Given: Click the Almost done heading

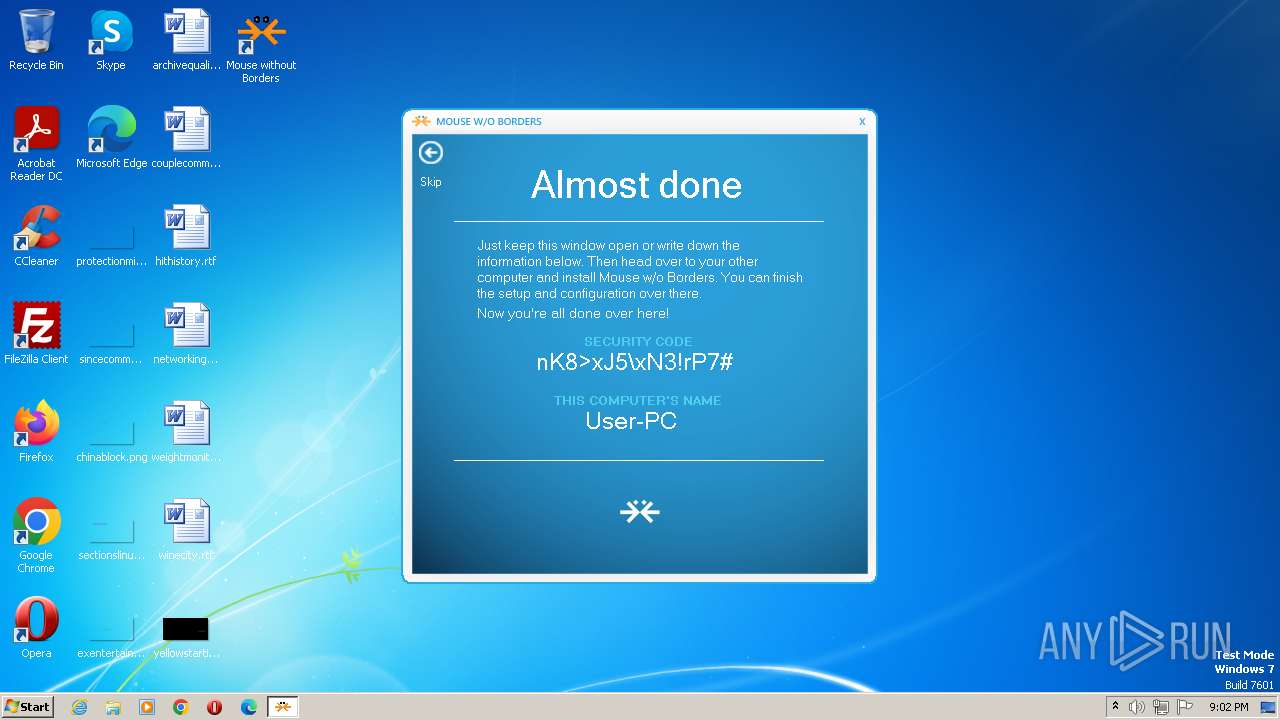Looking at the screenshot, I should click(x=636, y=185).
